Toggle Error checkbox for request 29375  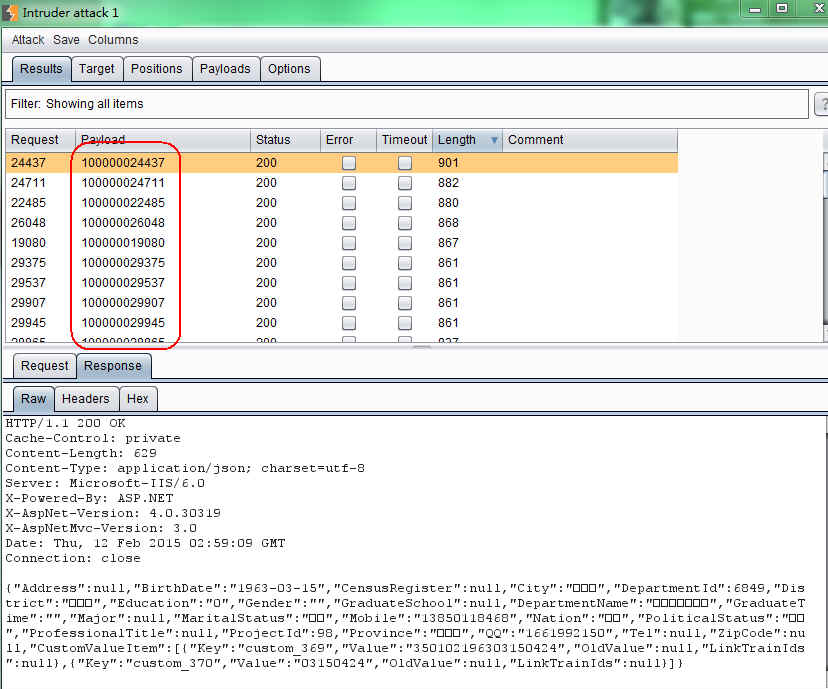coord(349,263)
